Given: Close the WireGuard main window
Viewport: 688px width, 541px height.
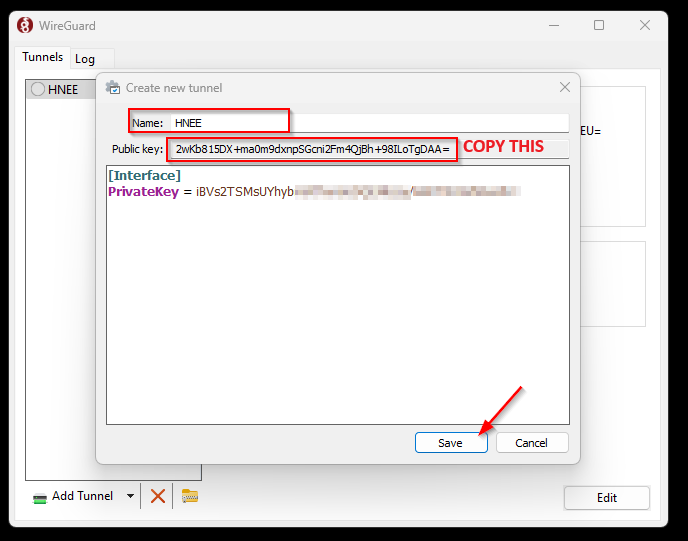Looking at the screenshot, I should [645, 25].
